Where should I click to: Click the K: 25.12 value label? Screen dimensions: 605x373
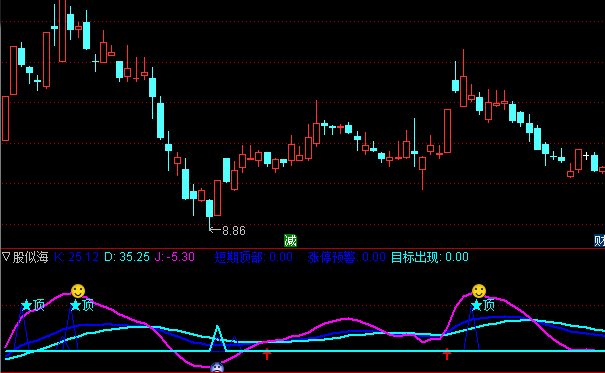(76, 257)
